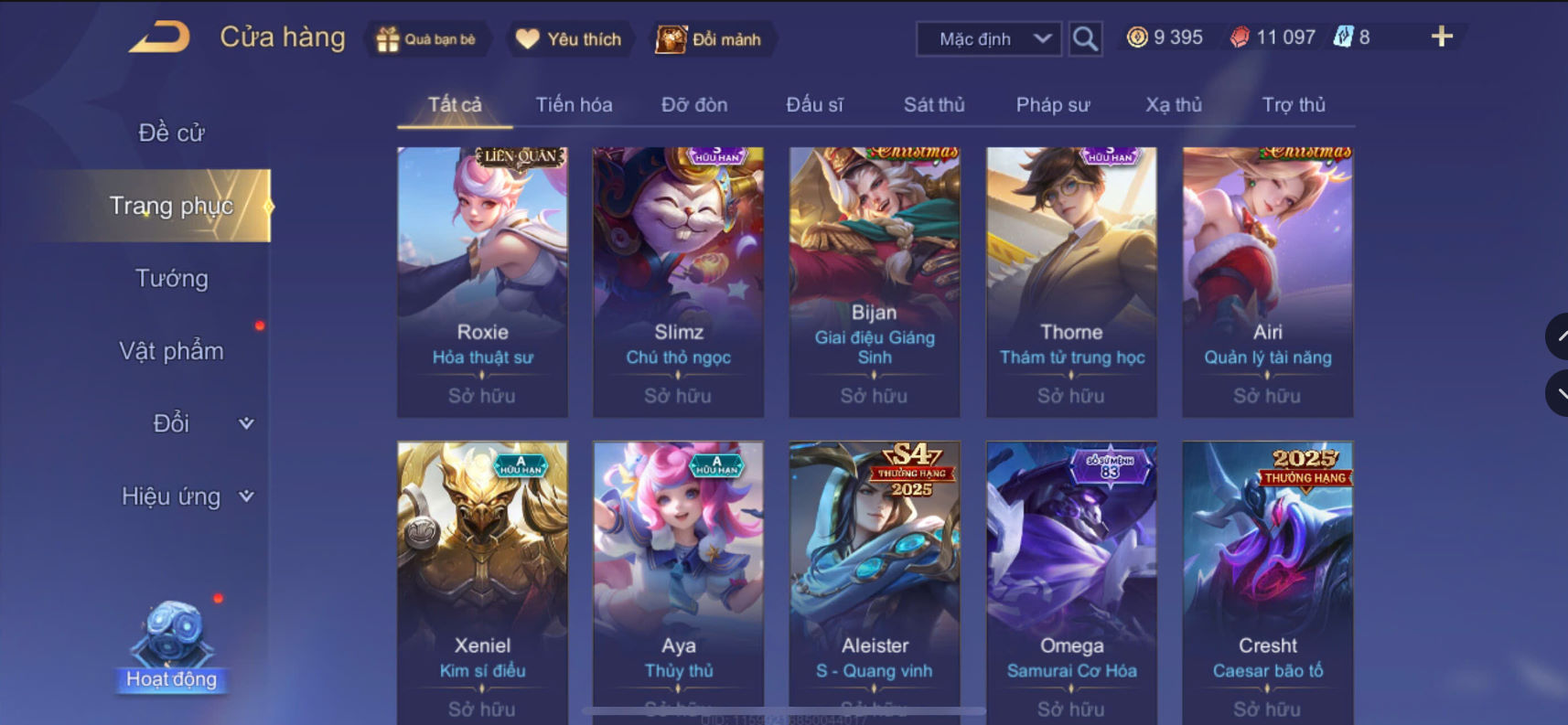Go to the Đề cử section
The width and height of the screenshot is (1568, 725).
coord(171,133)
